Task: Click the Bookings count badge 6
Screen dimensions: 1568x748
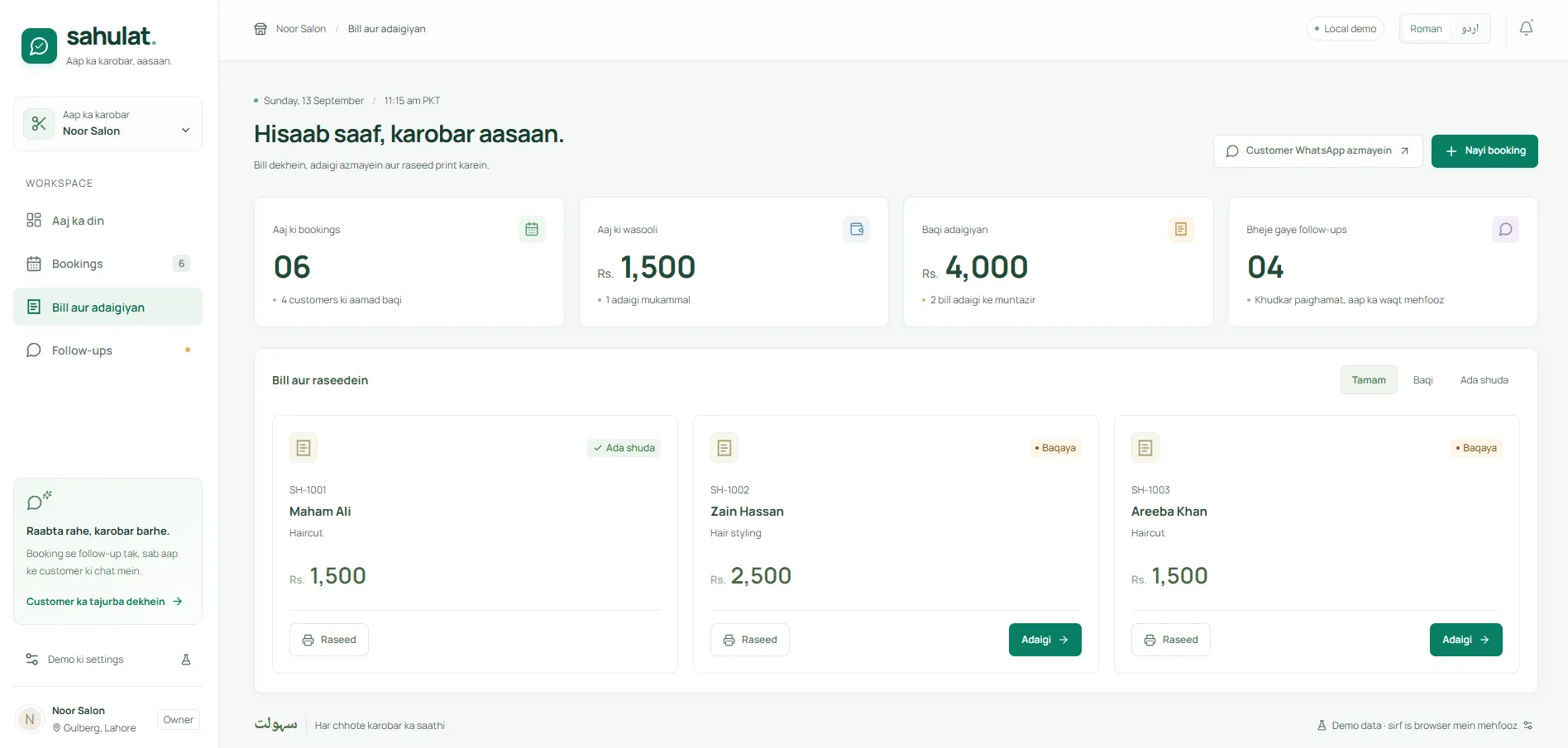Action: point(181,264)
